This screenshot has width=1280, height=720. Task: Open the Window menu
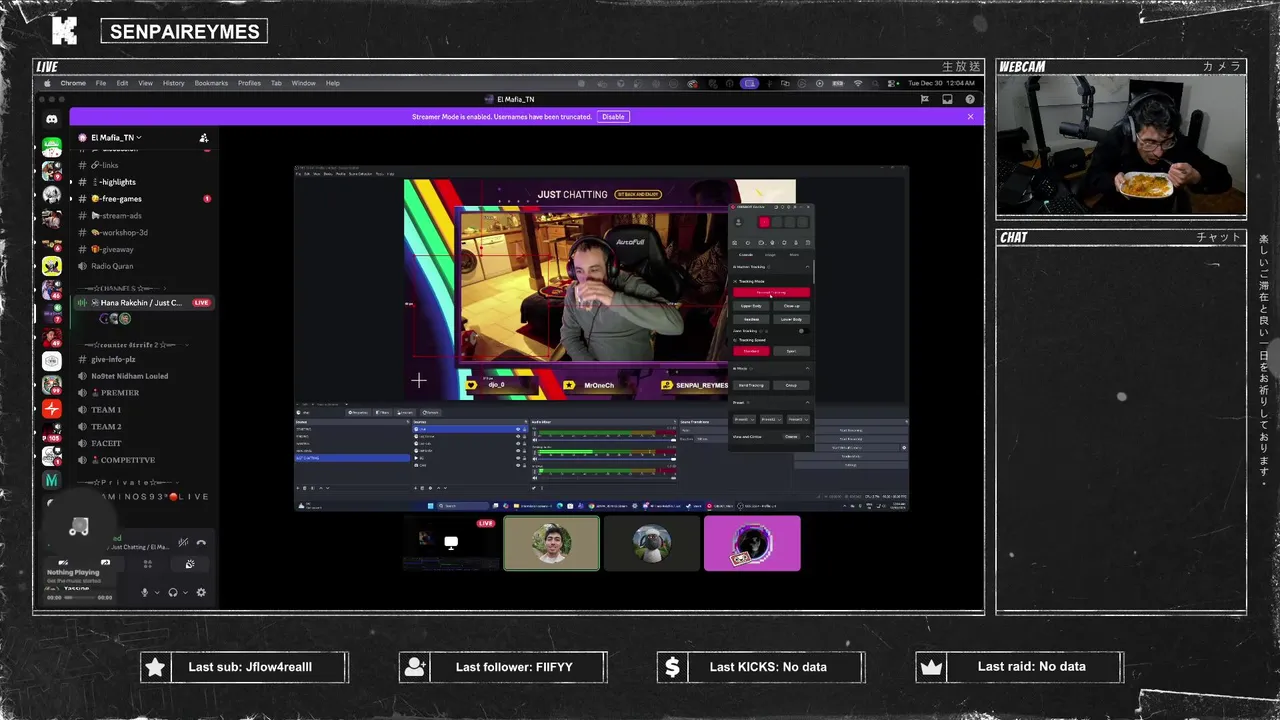click(303, 83)
